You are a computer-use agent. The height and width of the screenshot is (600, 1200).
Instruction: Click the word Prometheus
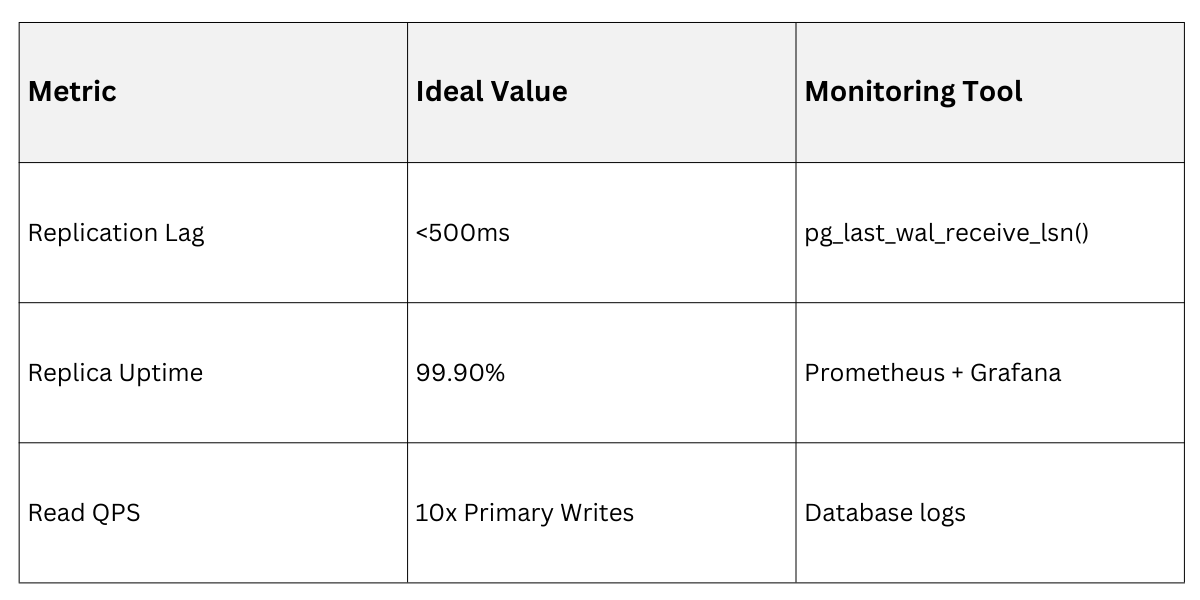[x=861, y=373]
